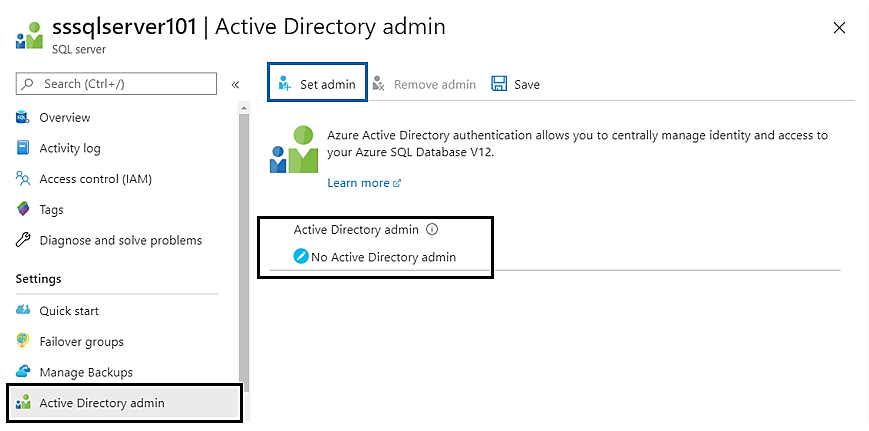Screen dimensions: 869x431
Task: Open the Activity log page
Action: 70,148
